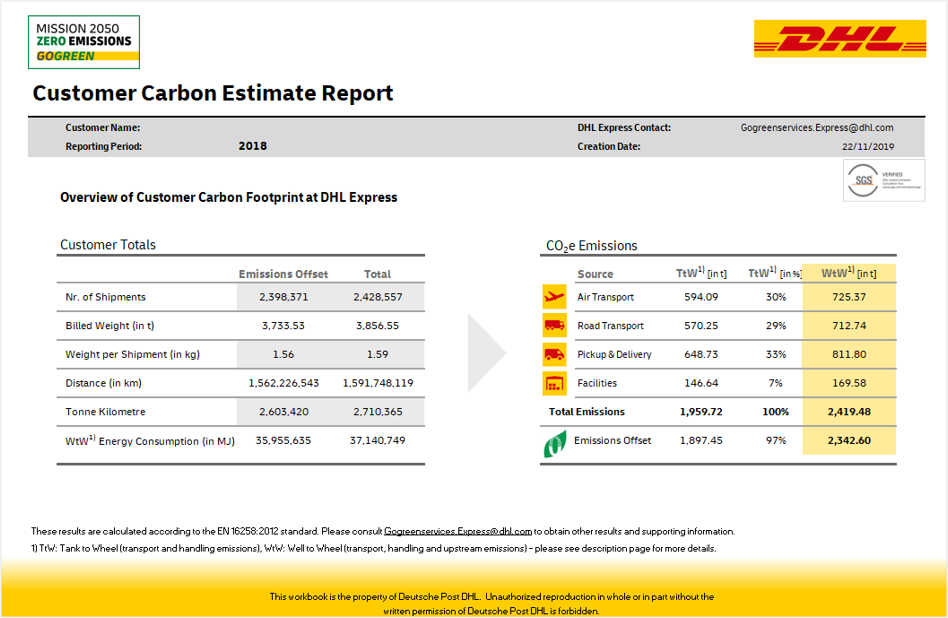Select billed weight value 3,733.53
Image resolution: width=948 pixels, height=618 pixels.
[x=283, y=325]
